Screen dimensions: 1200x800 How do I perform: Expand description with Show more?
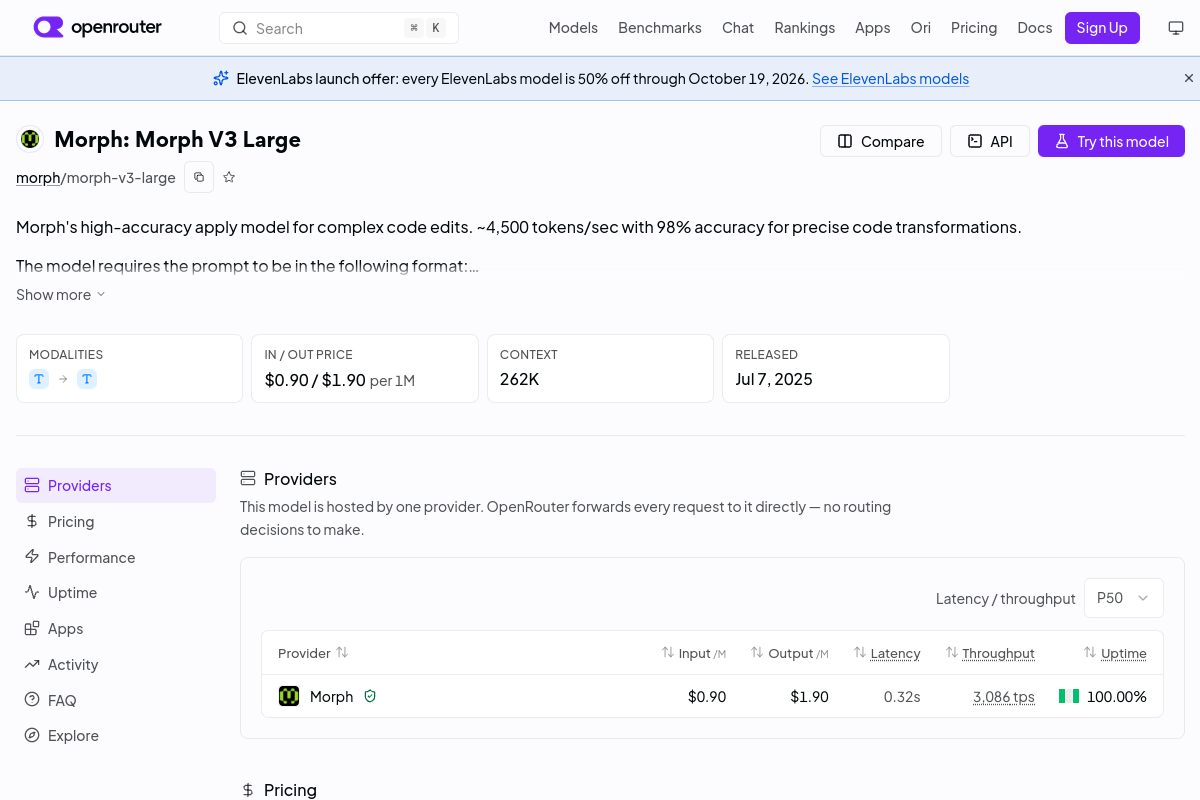[61, 295]
